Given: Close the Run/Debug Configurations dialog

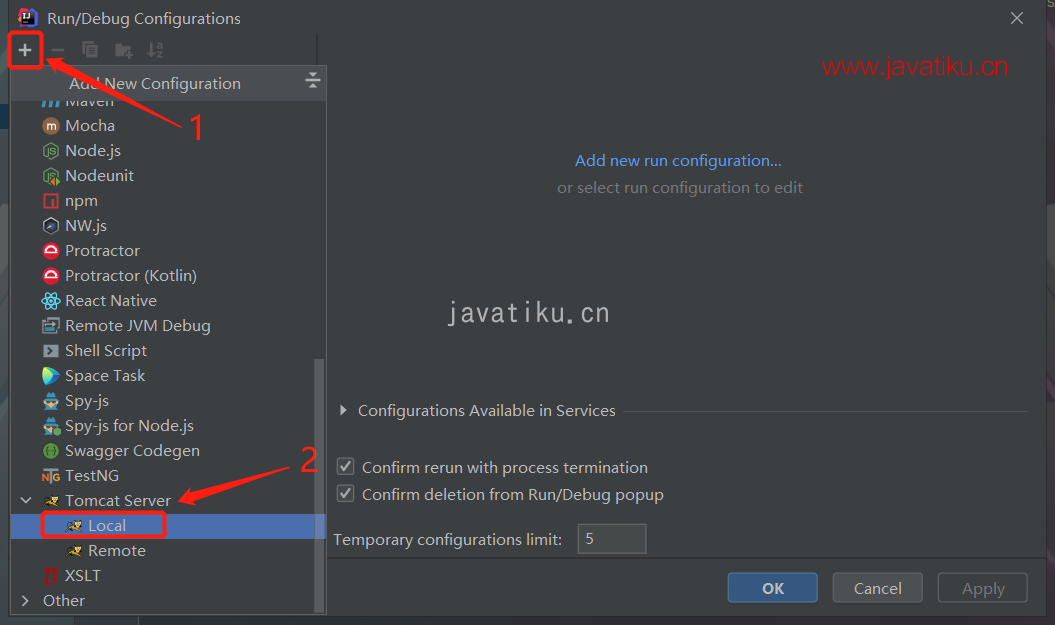Looking at the screenshot, I should tap(1017, 18).
